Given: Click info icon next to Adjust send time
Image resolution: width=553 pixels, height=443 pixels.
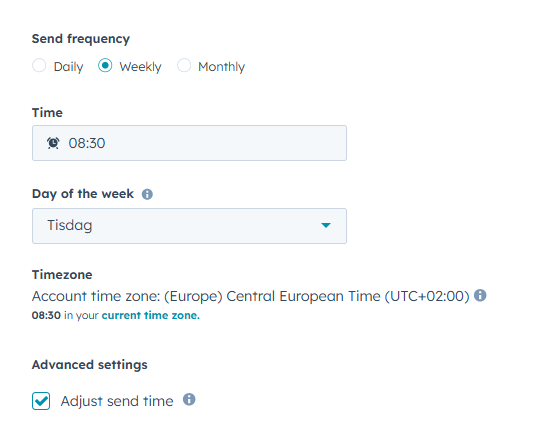Looking at the screenshot, I should 189,400.
